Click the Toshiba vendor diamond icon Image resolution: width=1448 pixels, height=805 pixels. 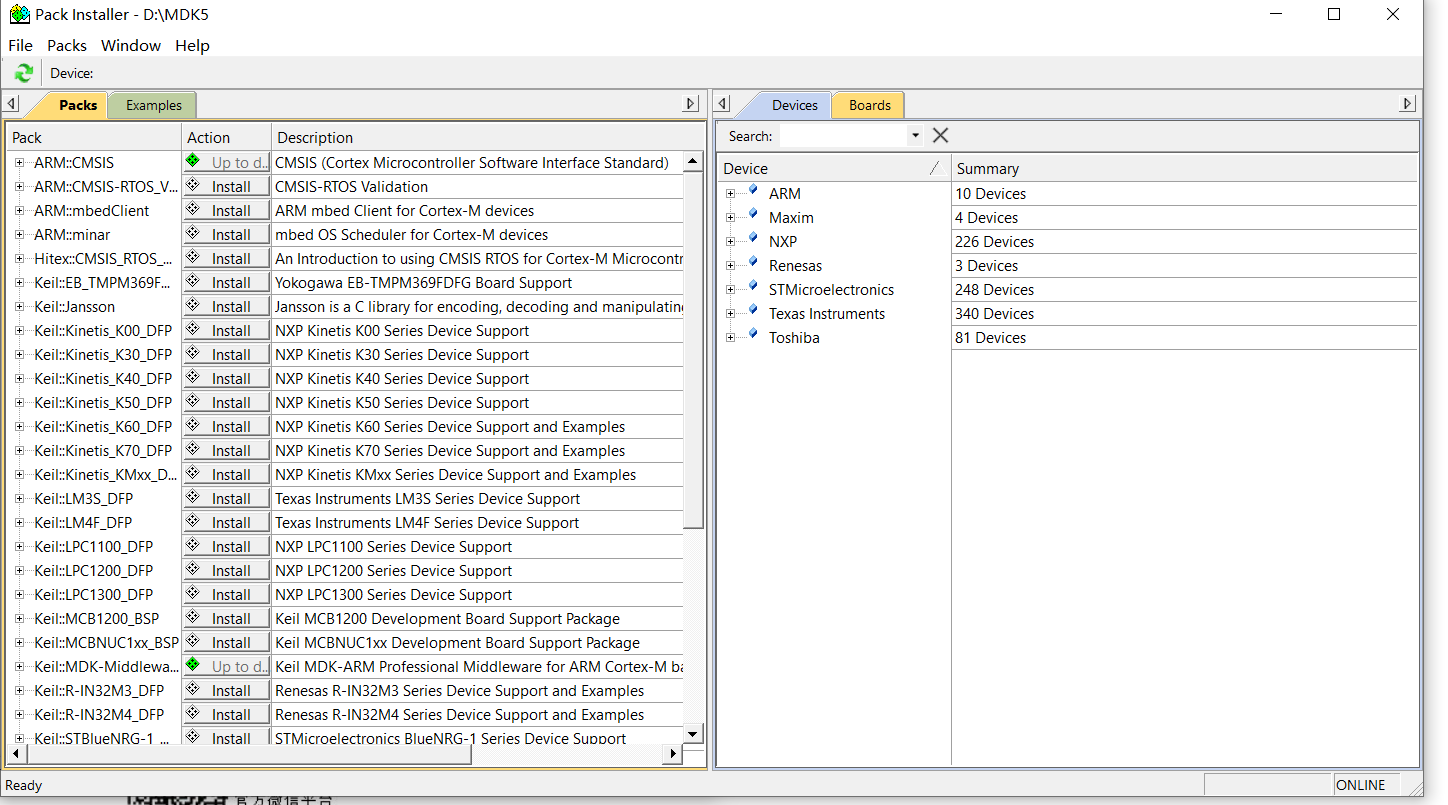(752, 333)
